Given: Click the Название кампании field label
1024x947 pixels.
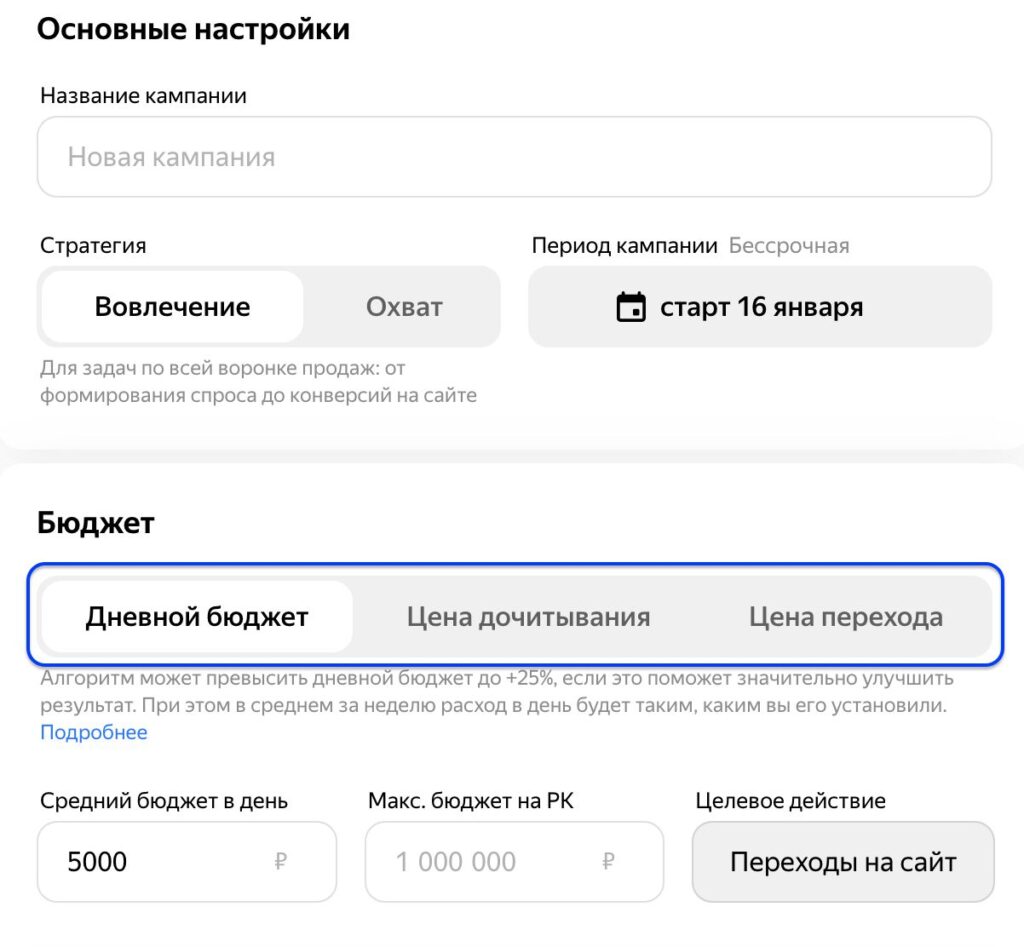Looking at the screenshot, I should pyautogui.click(x=143, y=96).
